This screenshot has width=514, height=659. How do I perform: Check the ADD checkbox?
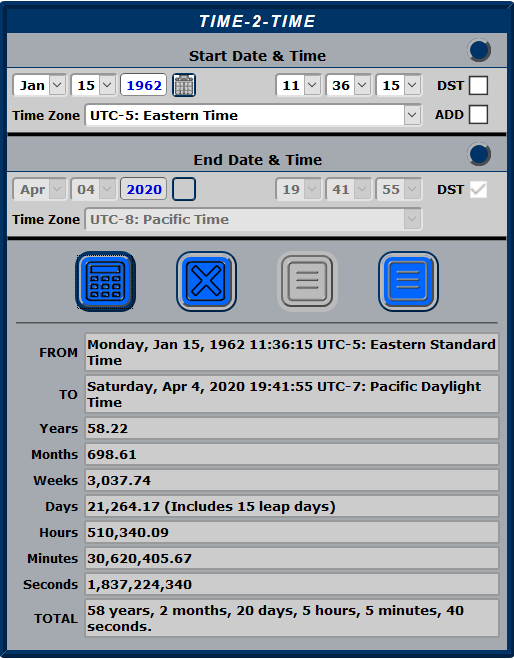[478, 114]
